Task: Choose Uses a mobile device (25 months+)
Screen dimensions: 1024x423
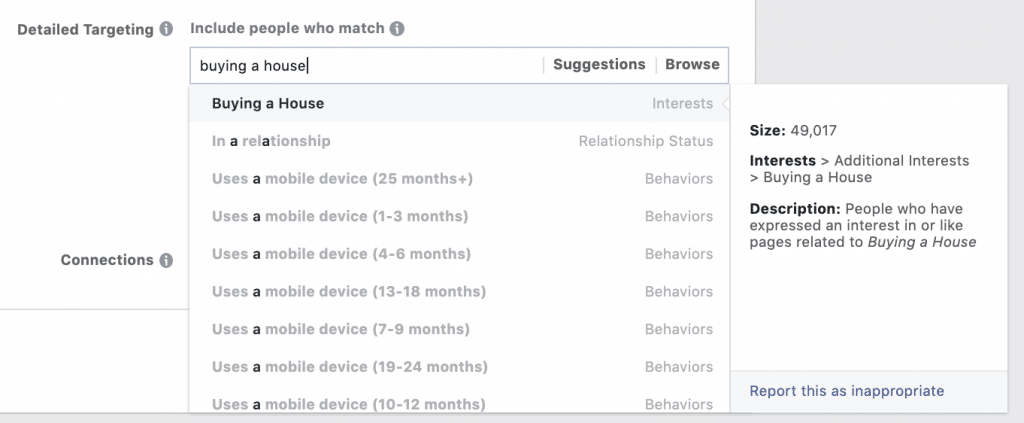Action: (x=460, y=179)
